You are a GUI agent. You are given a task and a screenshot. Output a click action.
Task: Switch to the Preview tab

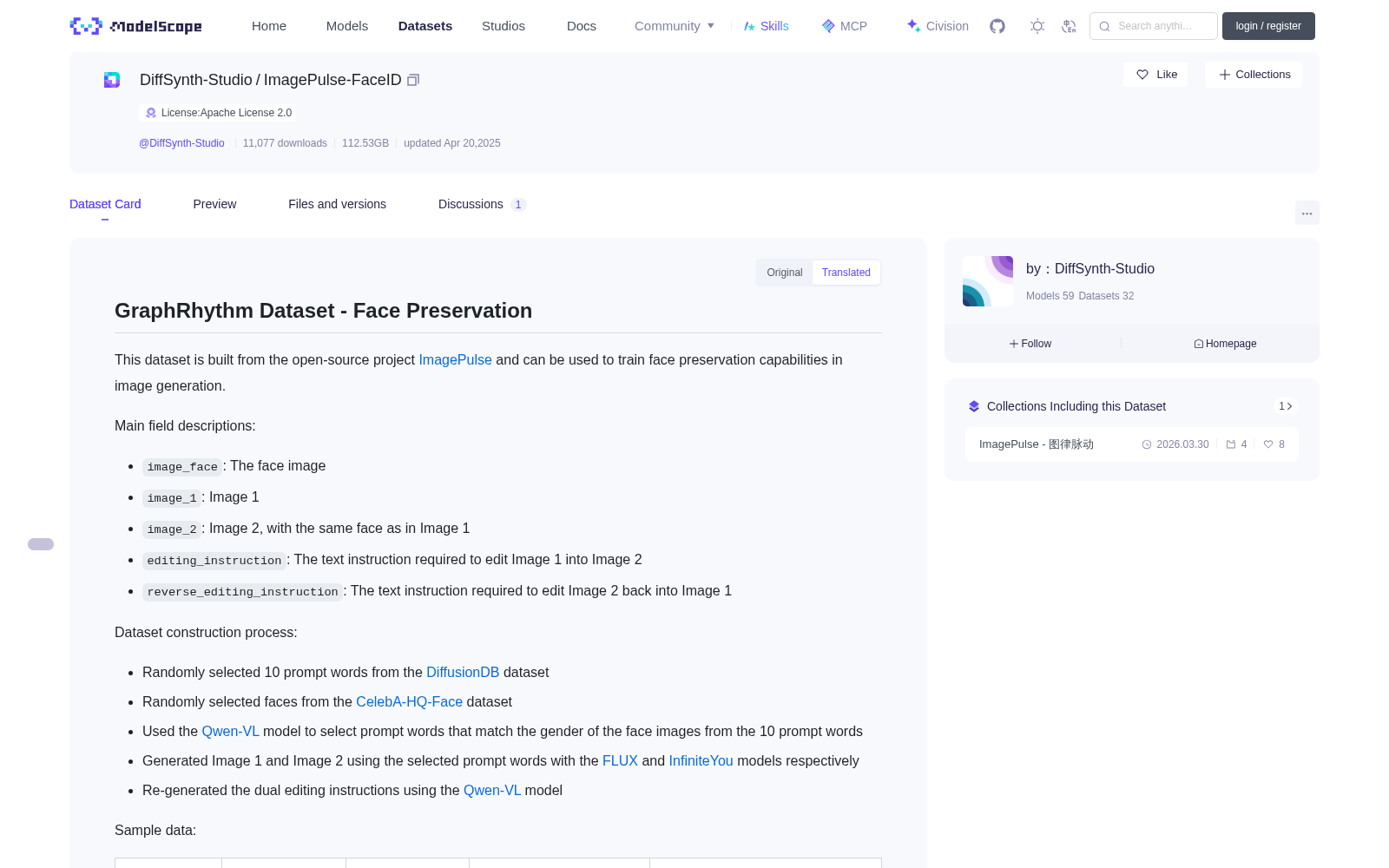pos(214,204)
